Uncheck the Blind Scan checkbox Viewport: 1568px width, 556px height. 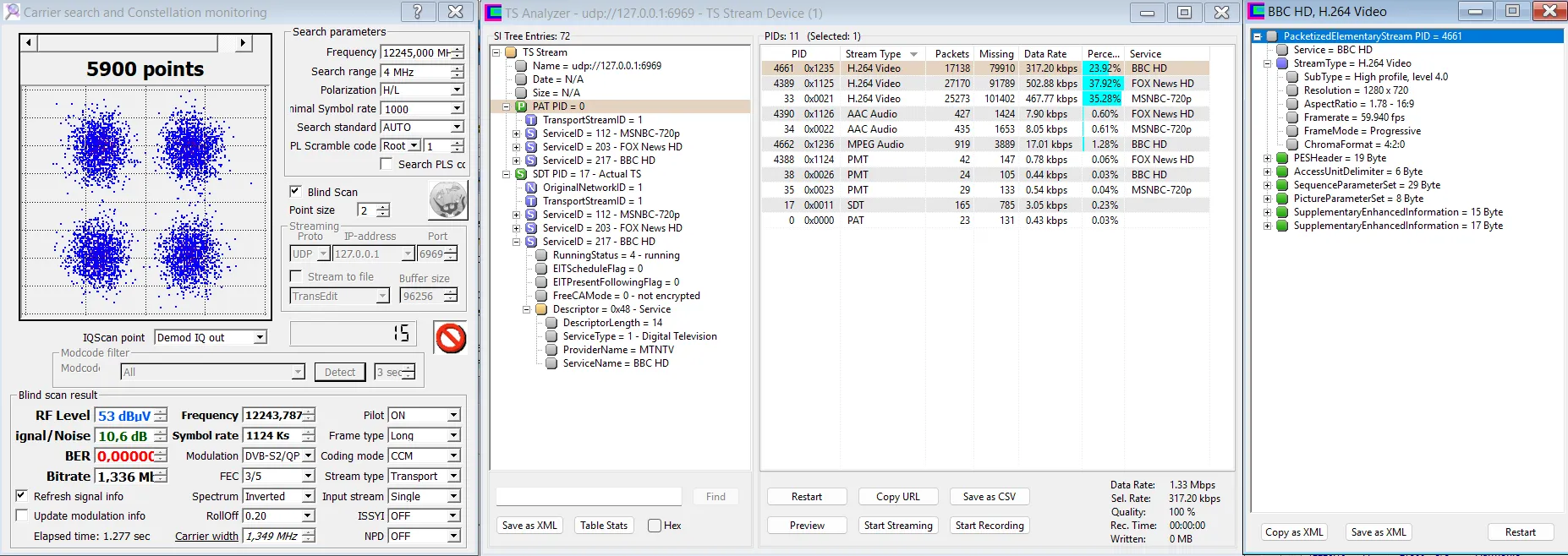pyautogui.click(x=295, y=192)
